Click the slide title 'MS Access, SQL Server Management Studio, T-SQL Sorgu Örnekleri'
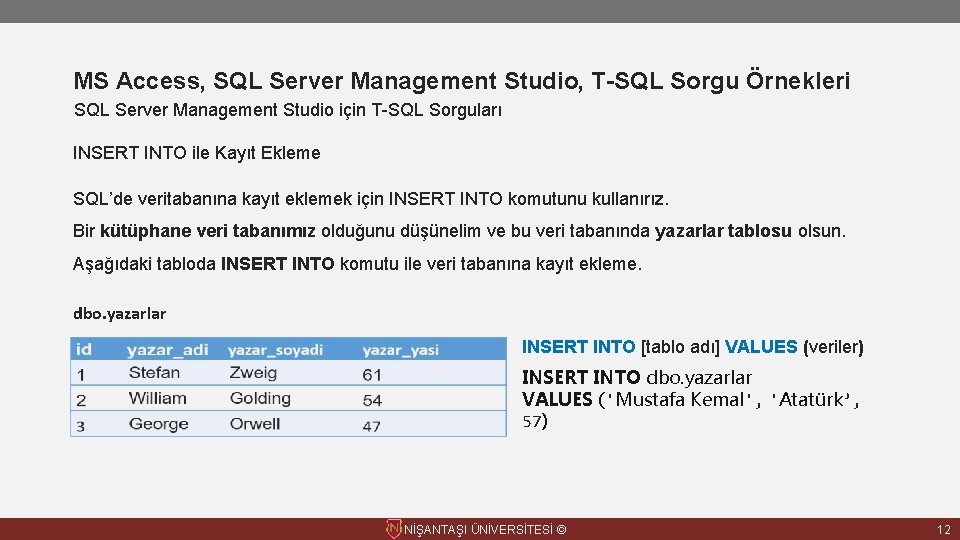This screenshot has height=540, width=960. click(462, 81)
